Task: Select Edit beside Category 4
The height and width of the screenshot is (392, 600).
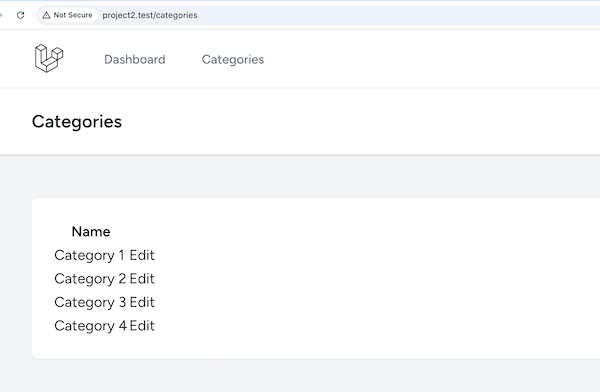Action: click(x=142, y=326)
